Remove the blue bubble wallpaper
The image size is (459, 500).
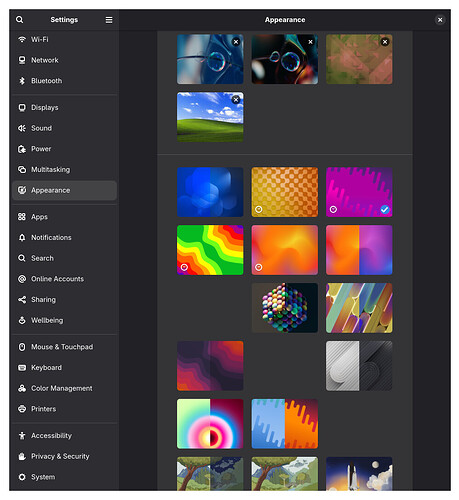tap(236, 42)
